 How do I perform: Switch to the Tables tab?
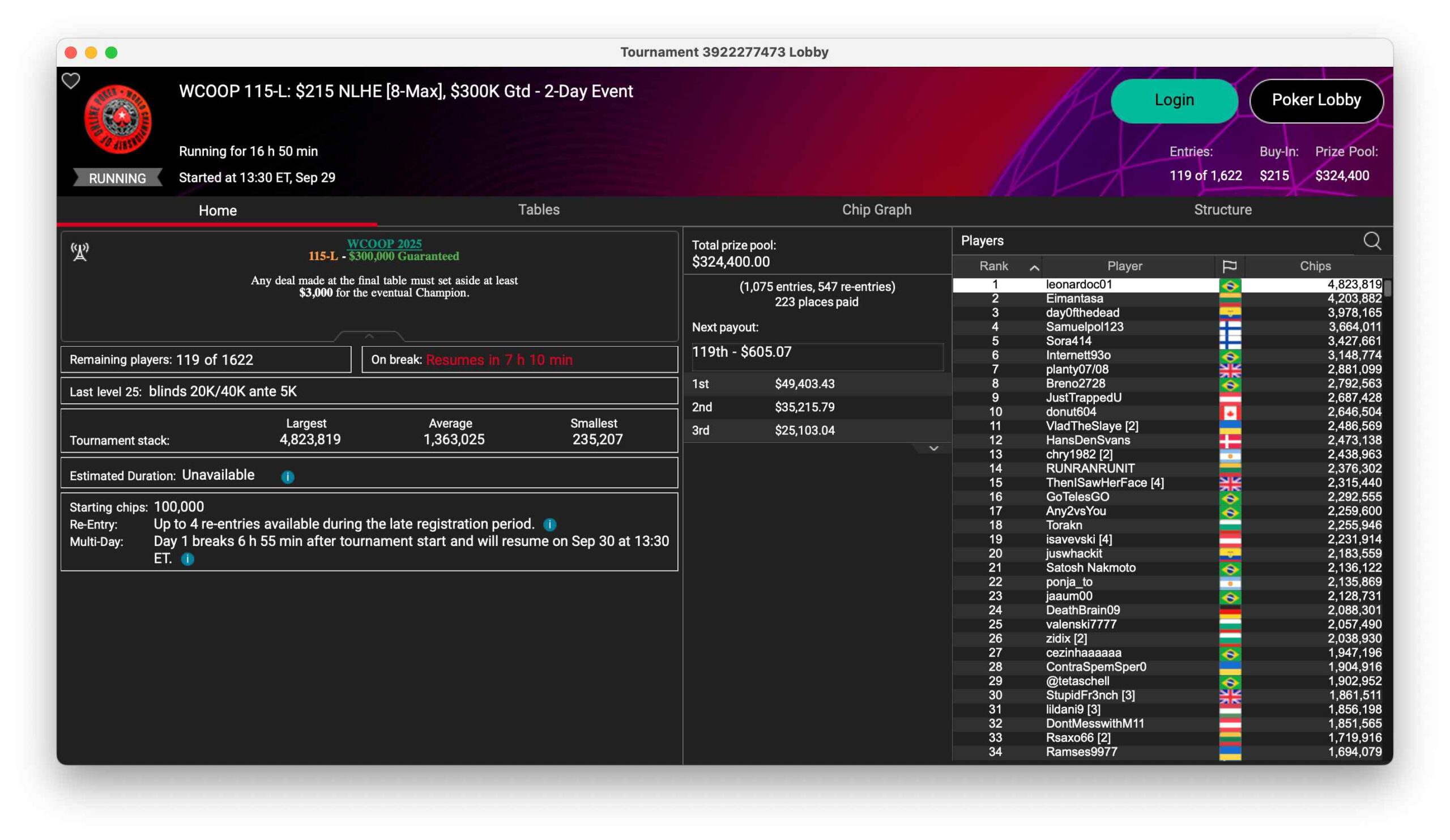[539, 210]
